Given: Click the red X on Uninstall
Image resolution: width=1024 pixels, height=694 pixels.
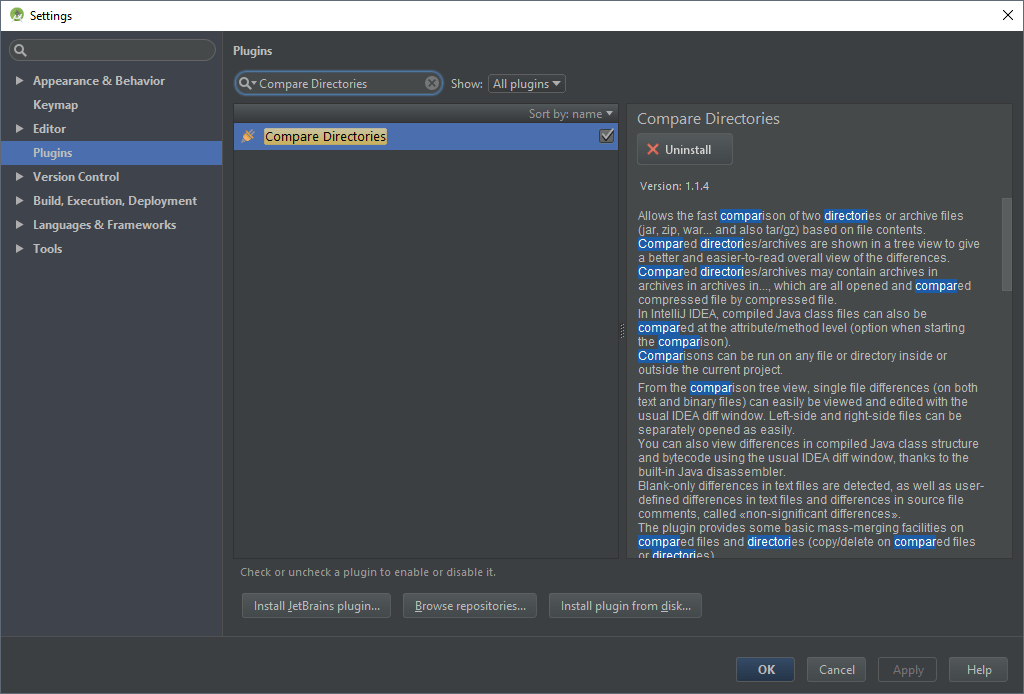Looking at the screenshot, I should coord(652,150).
